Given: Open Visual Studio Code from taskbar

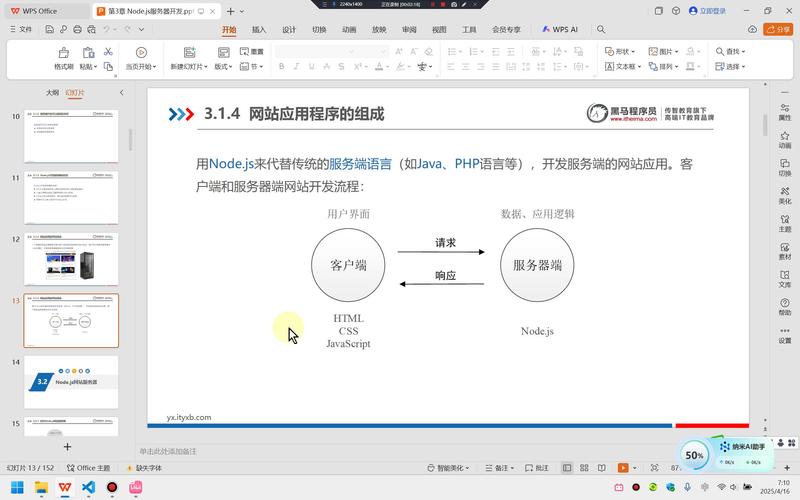Looking at the screenshot, I should pos(88,487).
